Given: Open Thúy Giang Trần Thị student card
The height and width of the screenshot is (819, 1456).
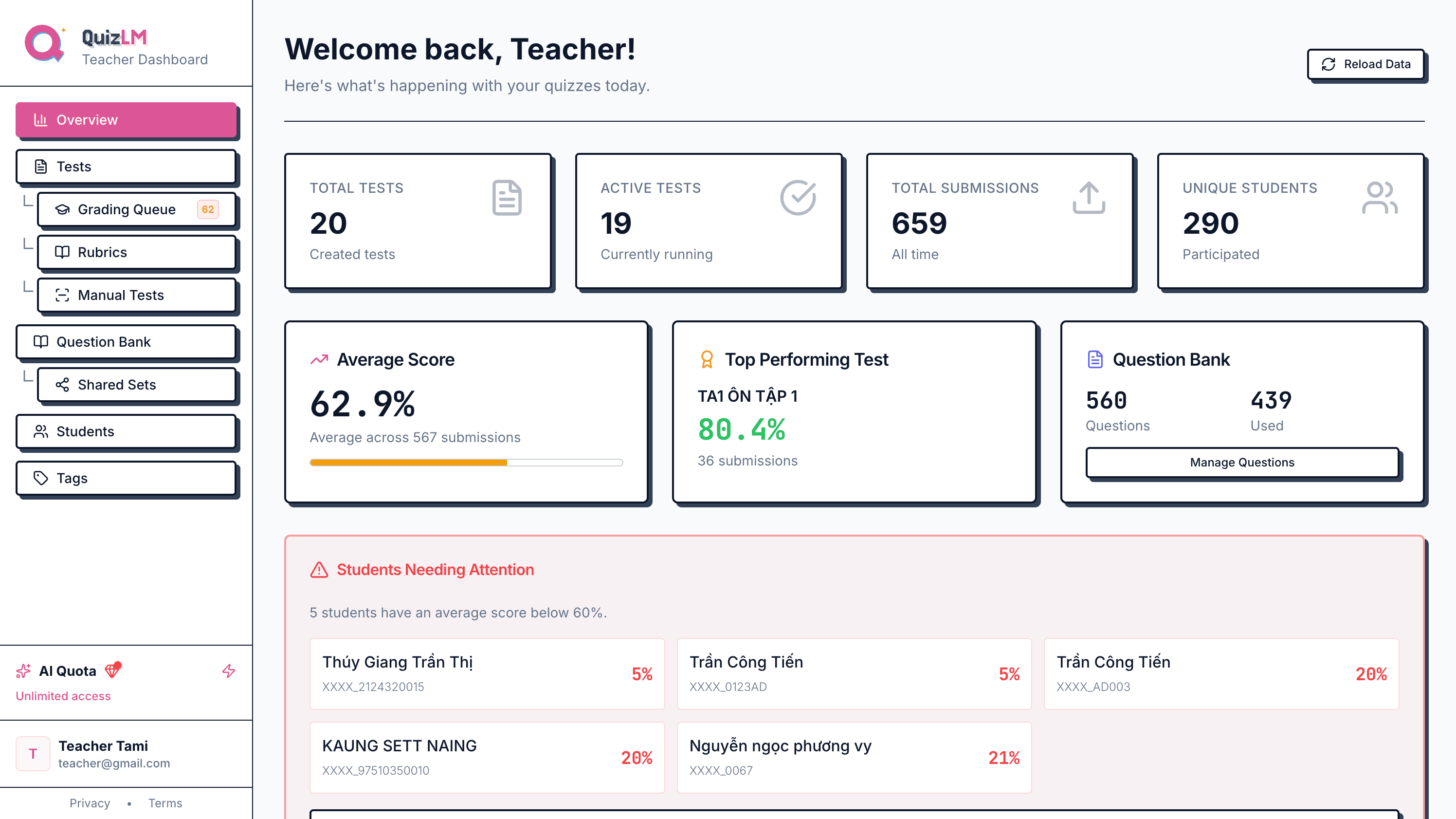Looking at the screenshot, I should pos(487,673).
